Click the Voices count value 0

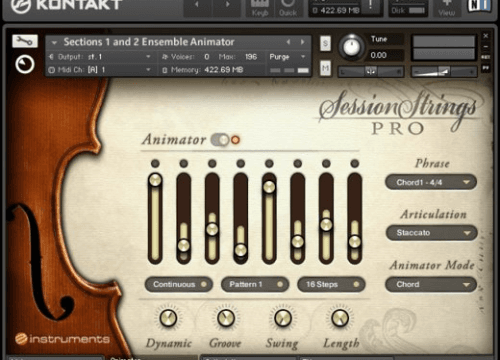point(207,57)
